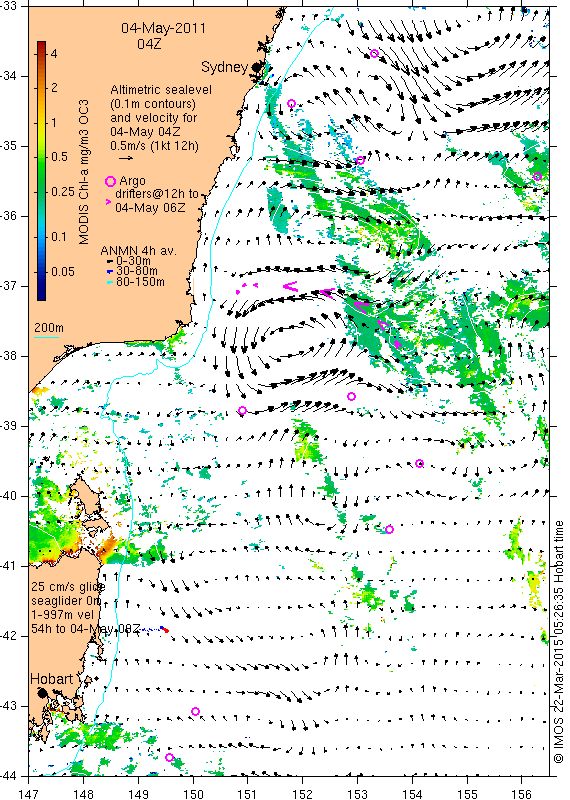Select Argo float circle near 35.4S 156.3E
Image resolution: width=570 pixels, height=800 pixels.
pyautogui.click(x=537, y=177)
